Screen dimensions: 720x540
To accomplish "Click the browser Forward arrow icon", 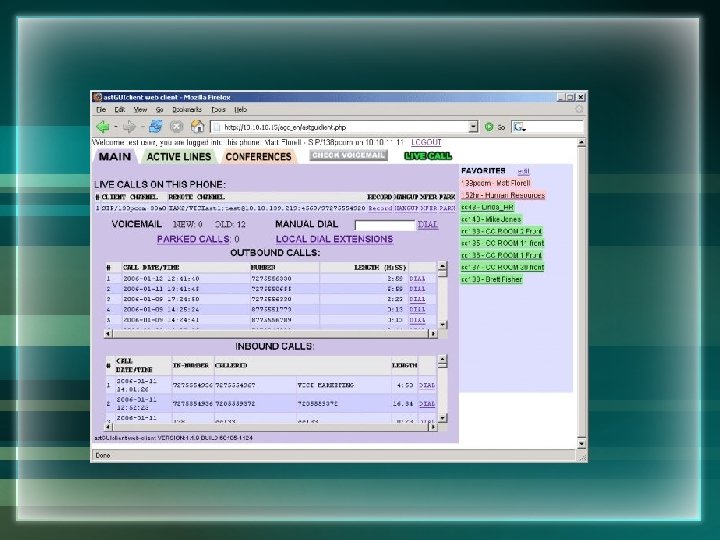I will pyautogui.click(x=130, y=127).
